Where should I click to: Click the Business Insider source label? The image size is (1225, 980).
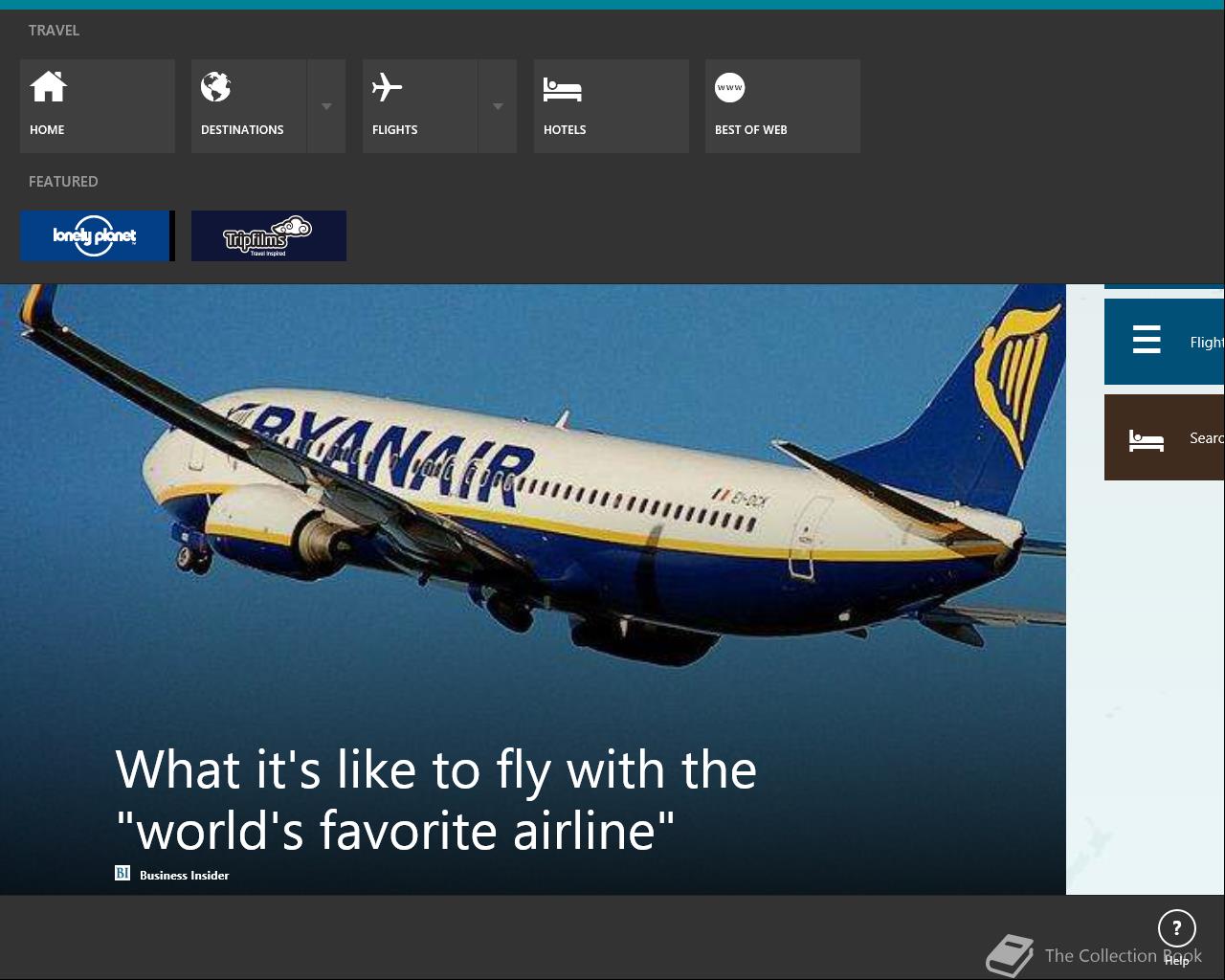click(184, 875)
